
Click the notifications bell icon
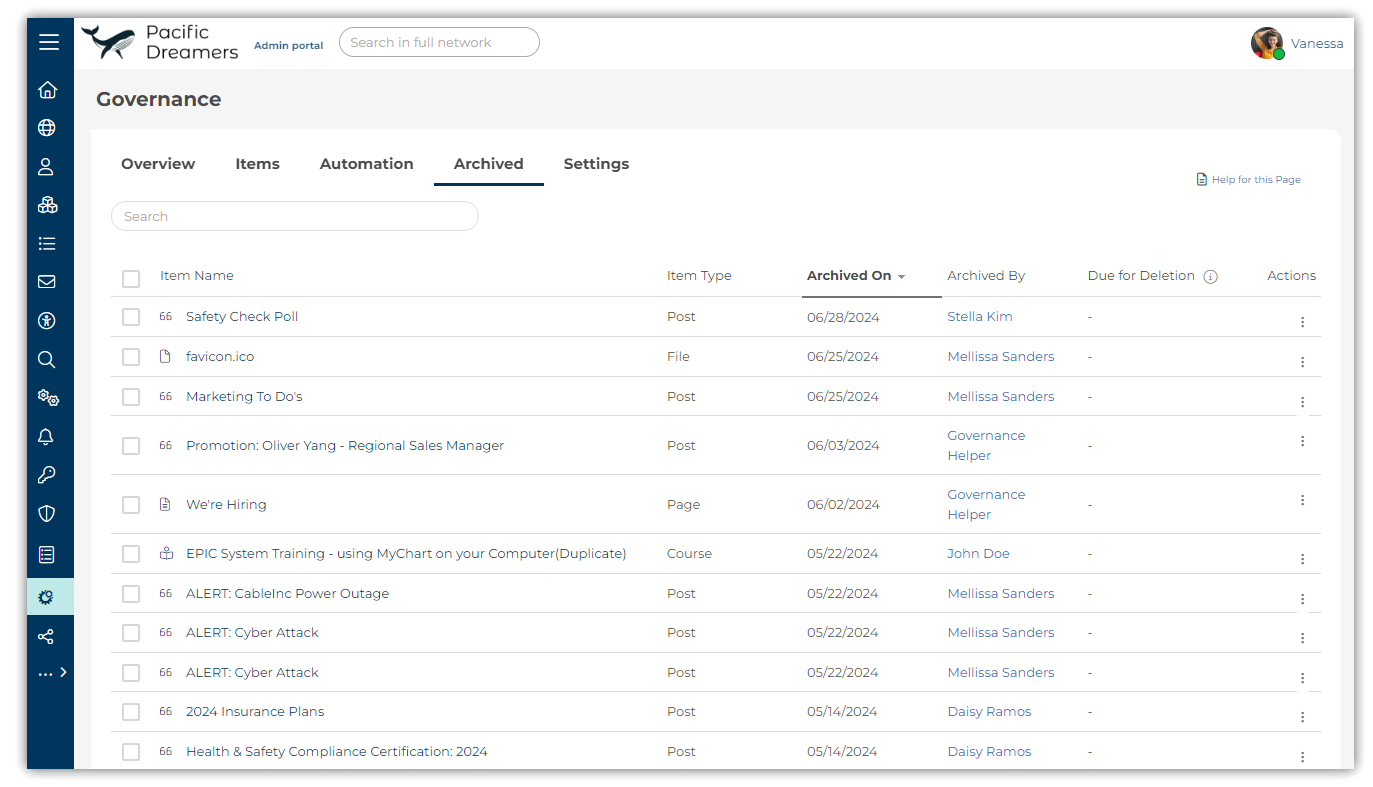point(47,437)
